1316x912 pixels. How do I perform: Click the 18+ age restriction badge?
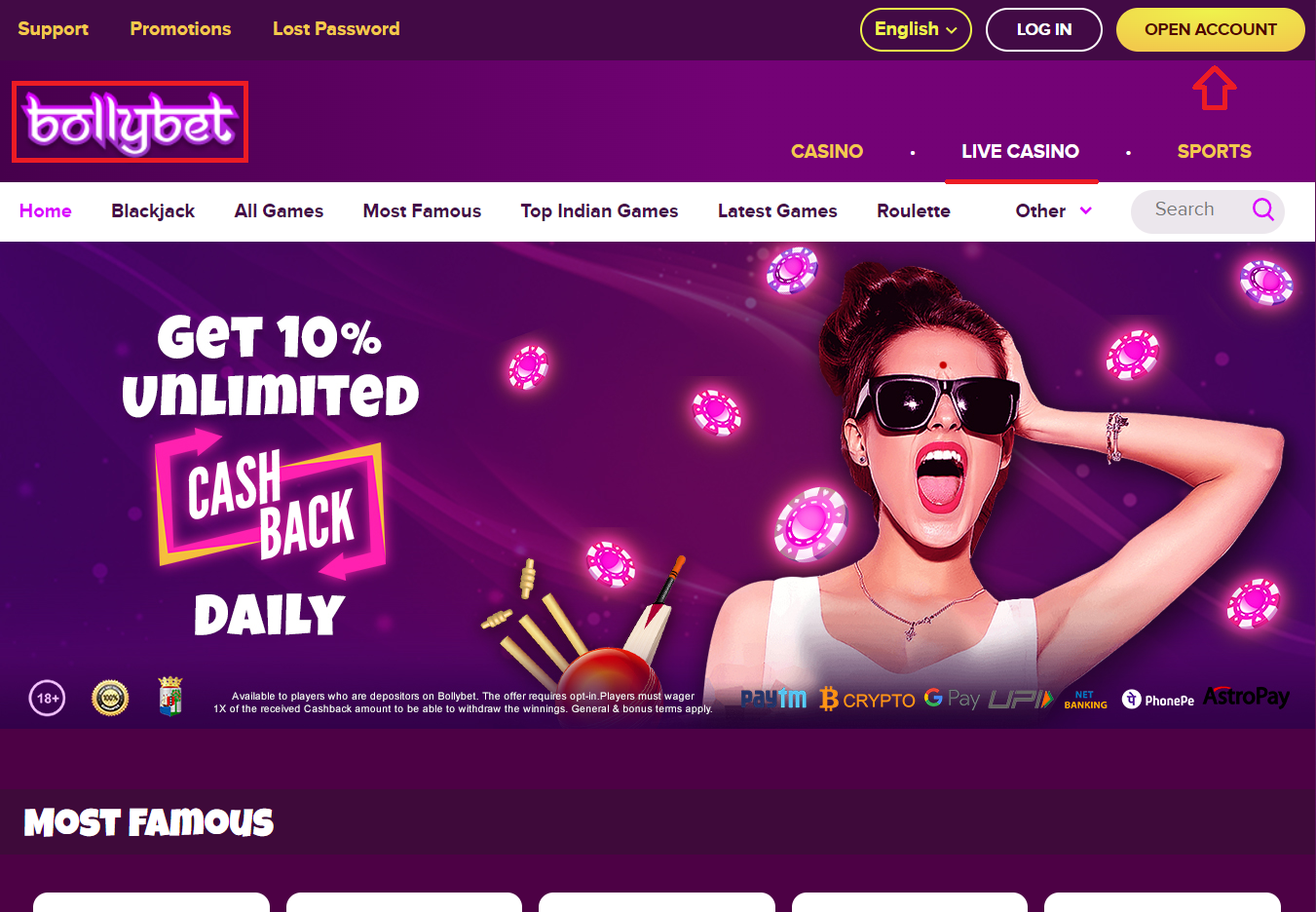tap(48, 698)
